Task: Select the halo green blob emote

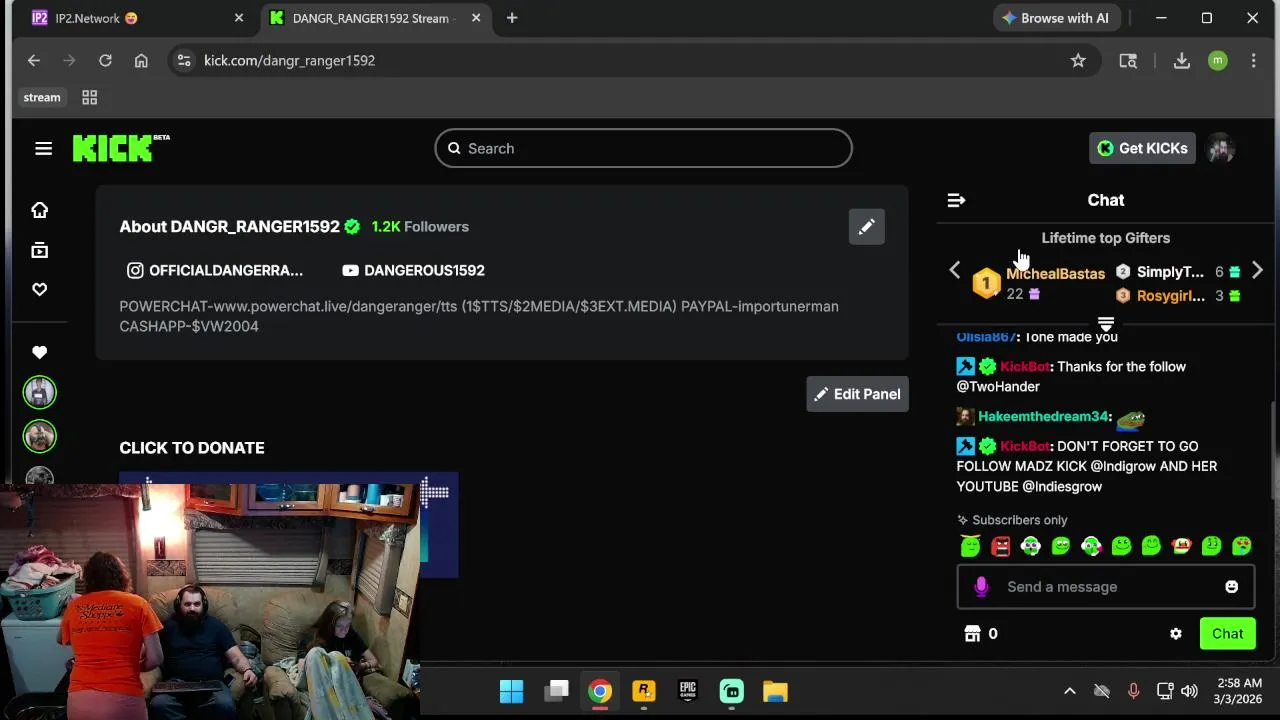Action: click(x=970, y=546)
